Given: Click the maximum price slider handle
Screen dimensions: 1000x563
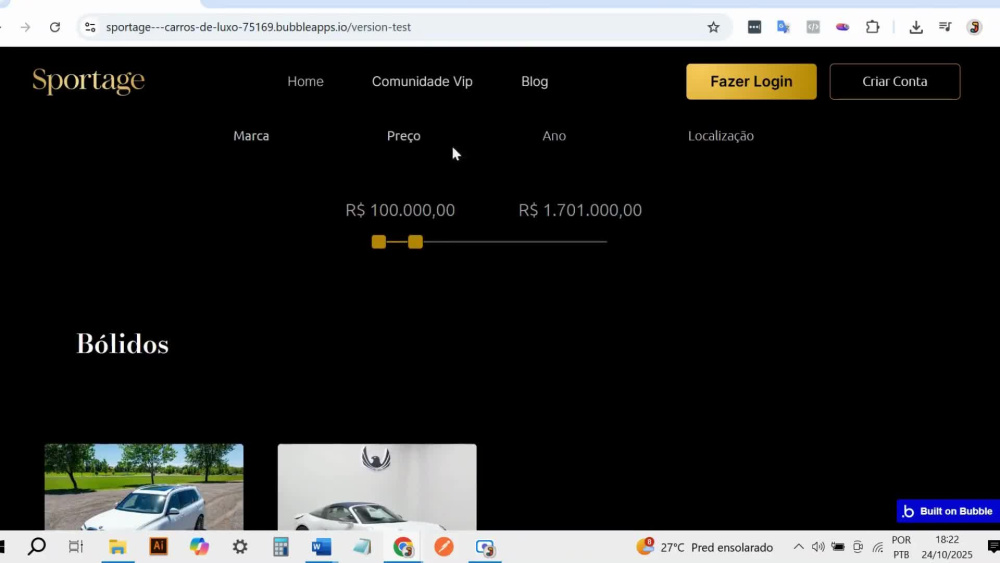Looking at the screenshot, I should point(415,242).
